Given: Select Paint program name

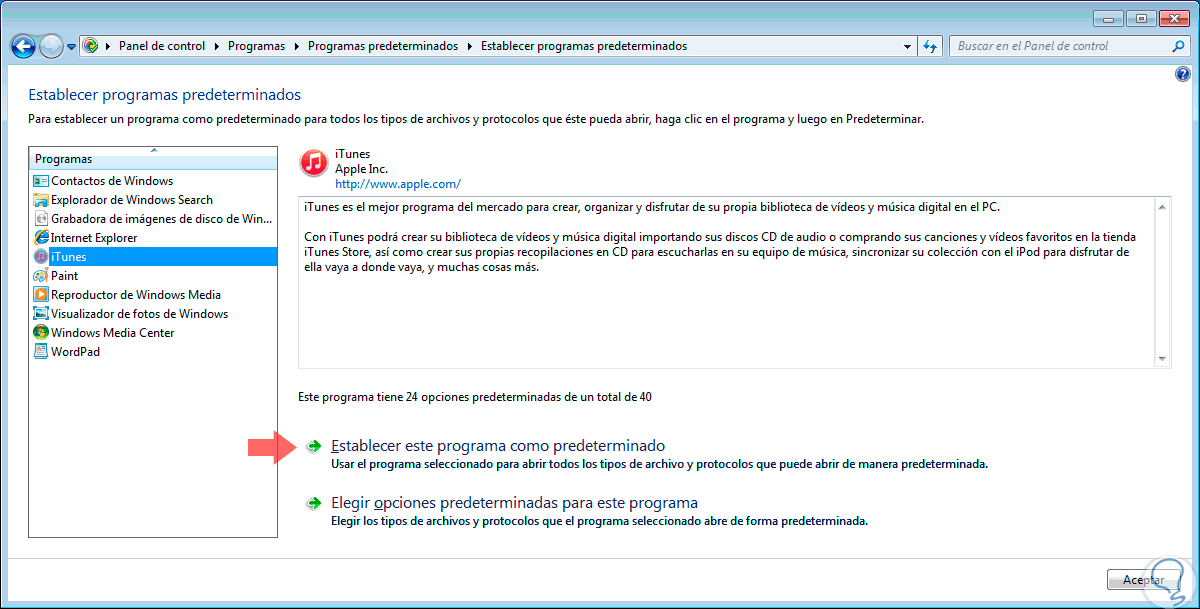Looking at the screenshot, I should [x=65, y=276].
